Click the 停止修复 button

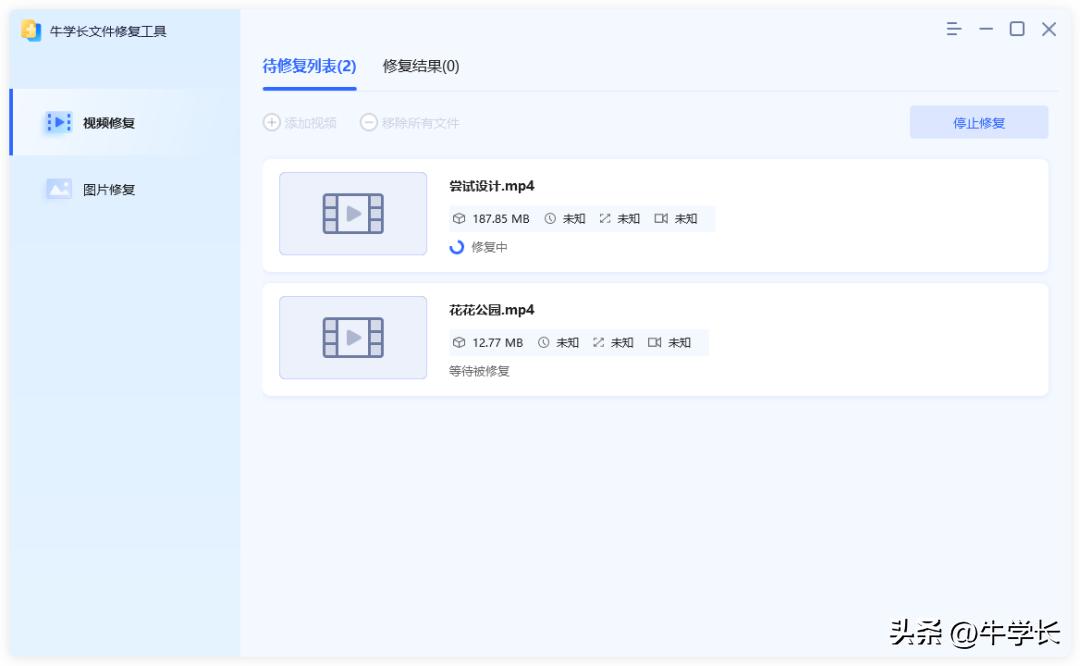pyautogui.click(x=978, y=121)
